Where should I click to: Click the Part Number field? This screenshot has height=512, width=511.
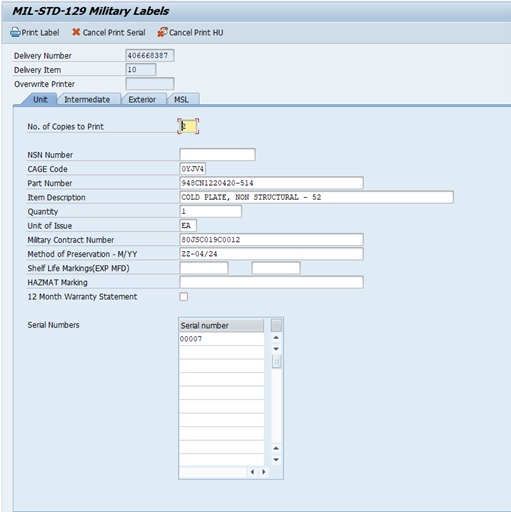pos(271,183)
